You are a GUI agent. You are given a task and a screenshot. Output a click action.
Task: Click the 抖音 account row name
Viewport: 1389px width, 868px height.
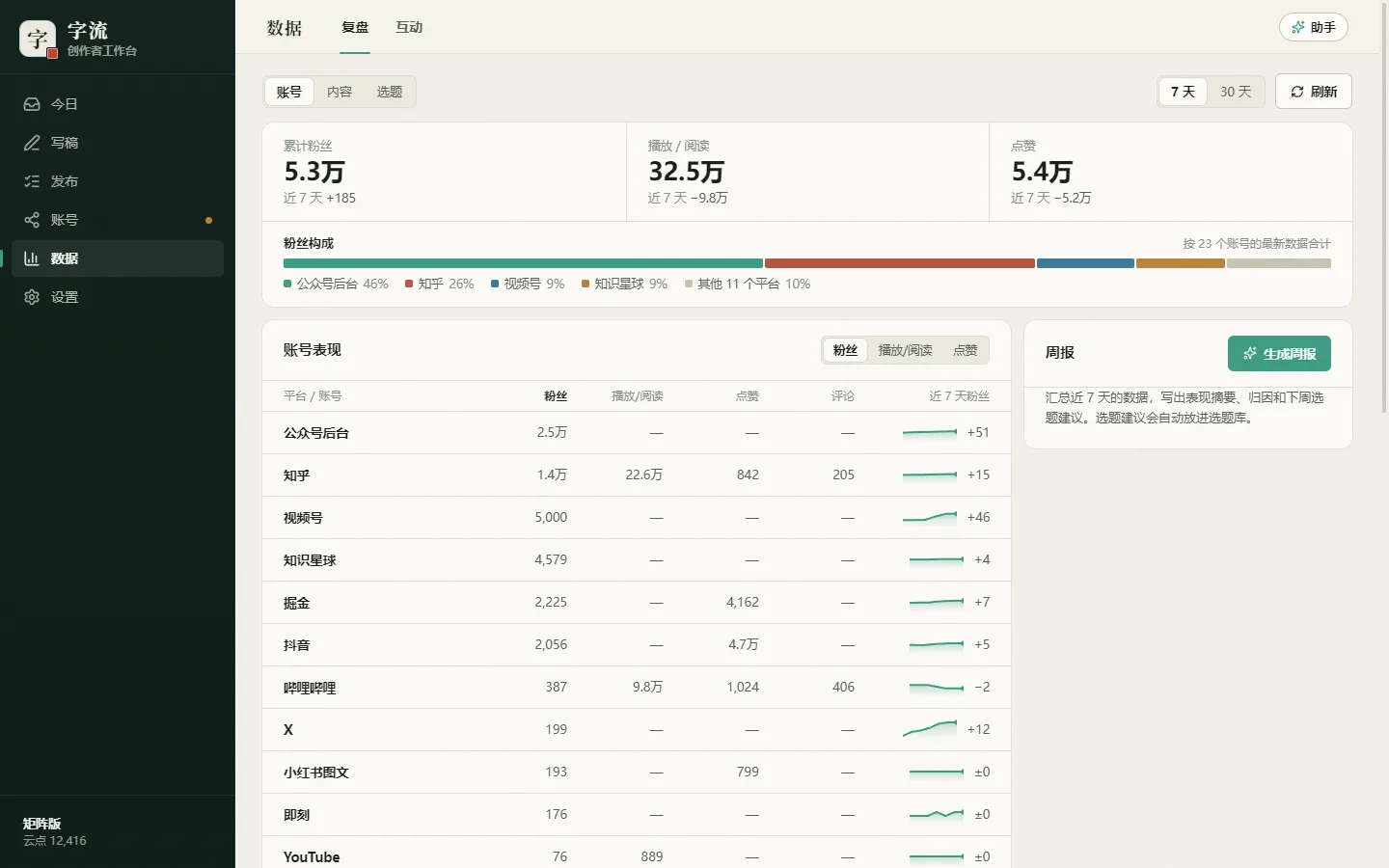coord(297,645)
